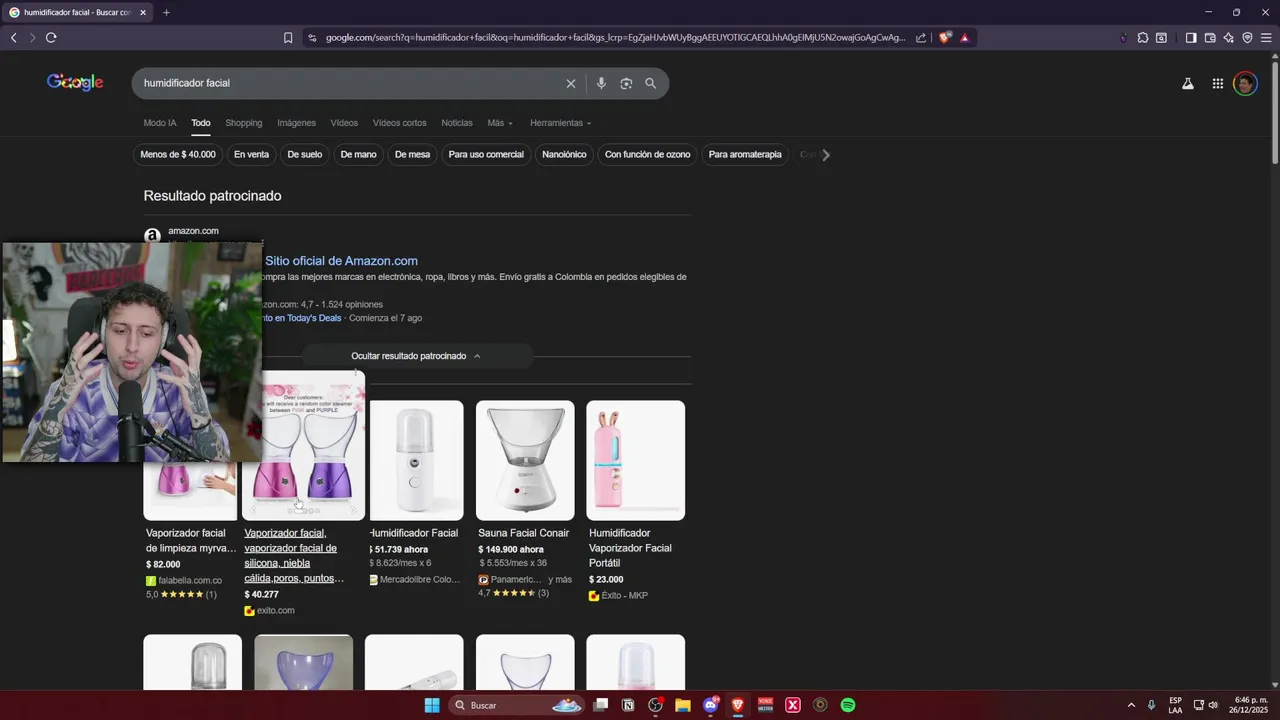The width and height of the screenshot is (1280, 720).
Task: Open new tab with the plus button
Action: click(x=166, y=12)
